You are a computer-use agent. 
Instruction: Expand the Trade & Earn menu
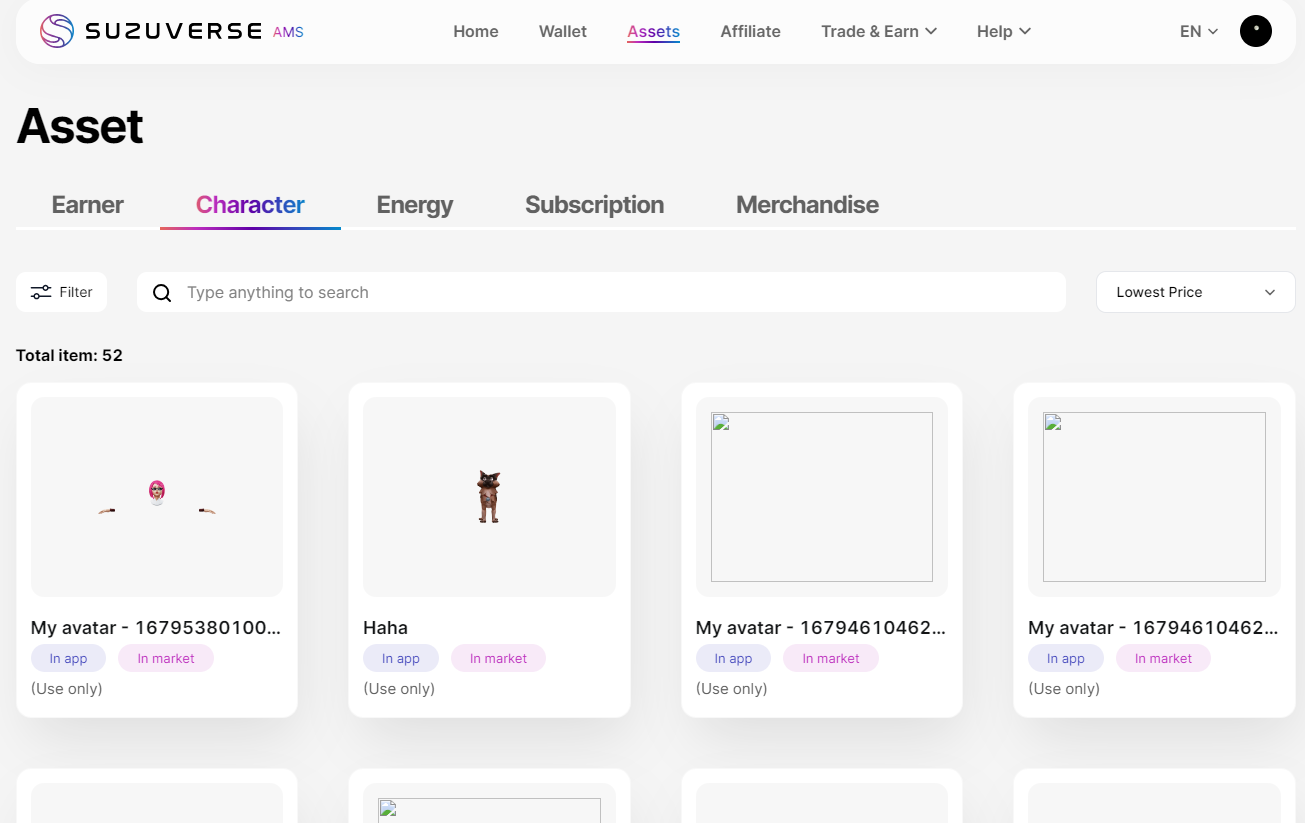878,31
